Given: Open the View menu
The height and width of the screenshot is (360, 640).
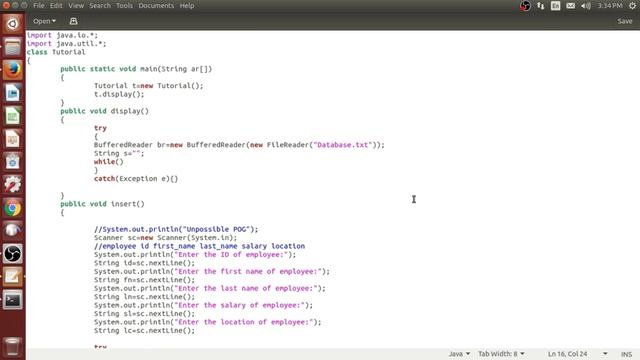Looking at the screenshot, I should click(76, 6).
